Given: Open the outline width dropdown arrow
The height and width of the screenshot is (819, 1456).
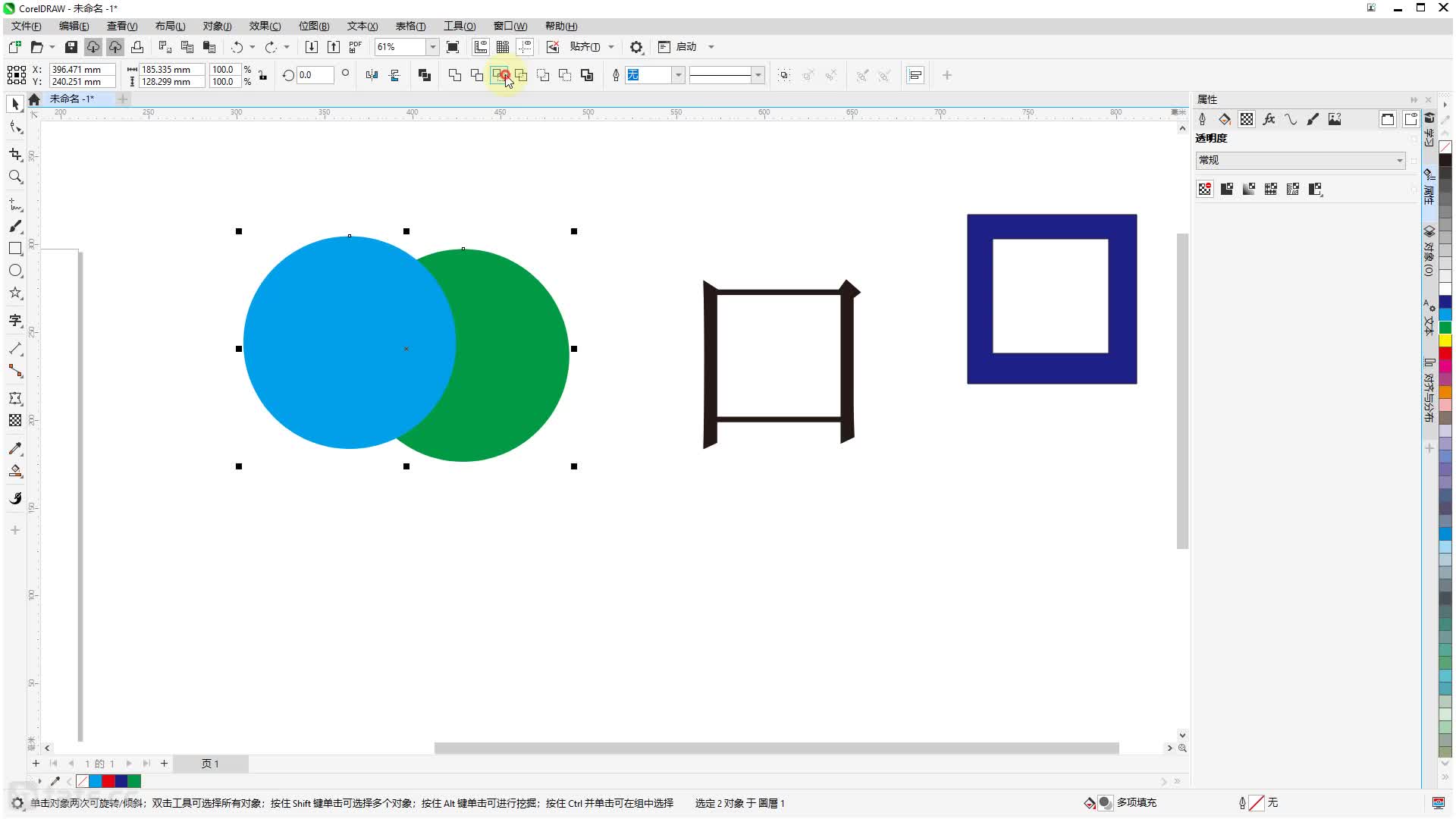Looking at the screenshot, I should pyautogui.click(x=678, y=75).
